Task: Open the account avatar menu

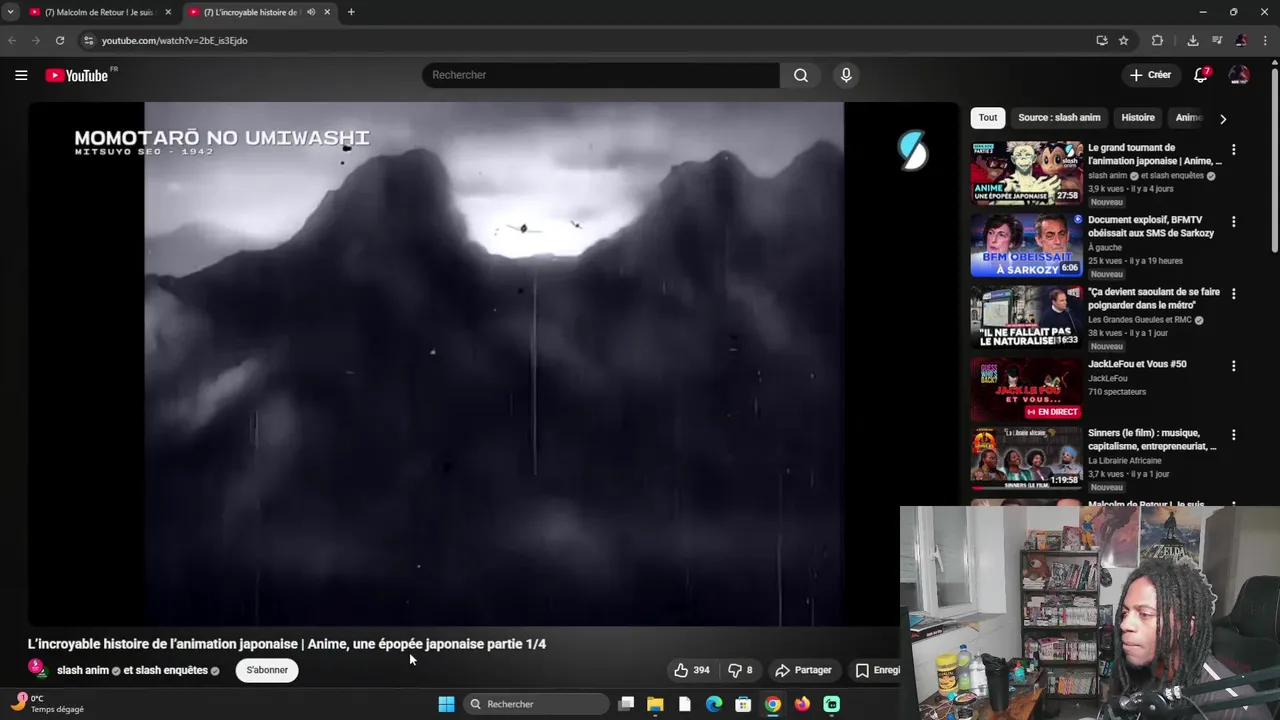Action: (1239, 75)
